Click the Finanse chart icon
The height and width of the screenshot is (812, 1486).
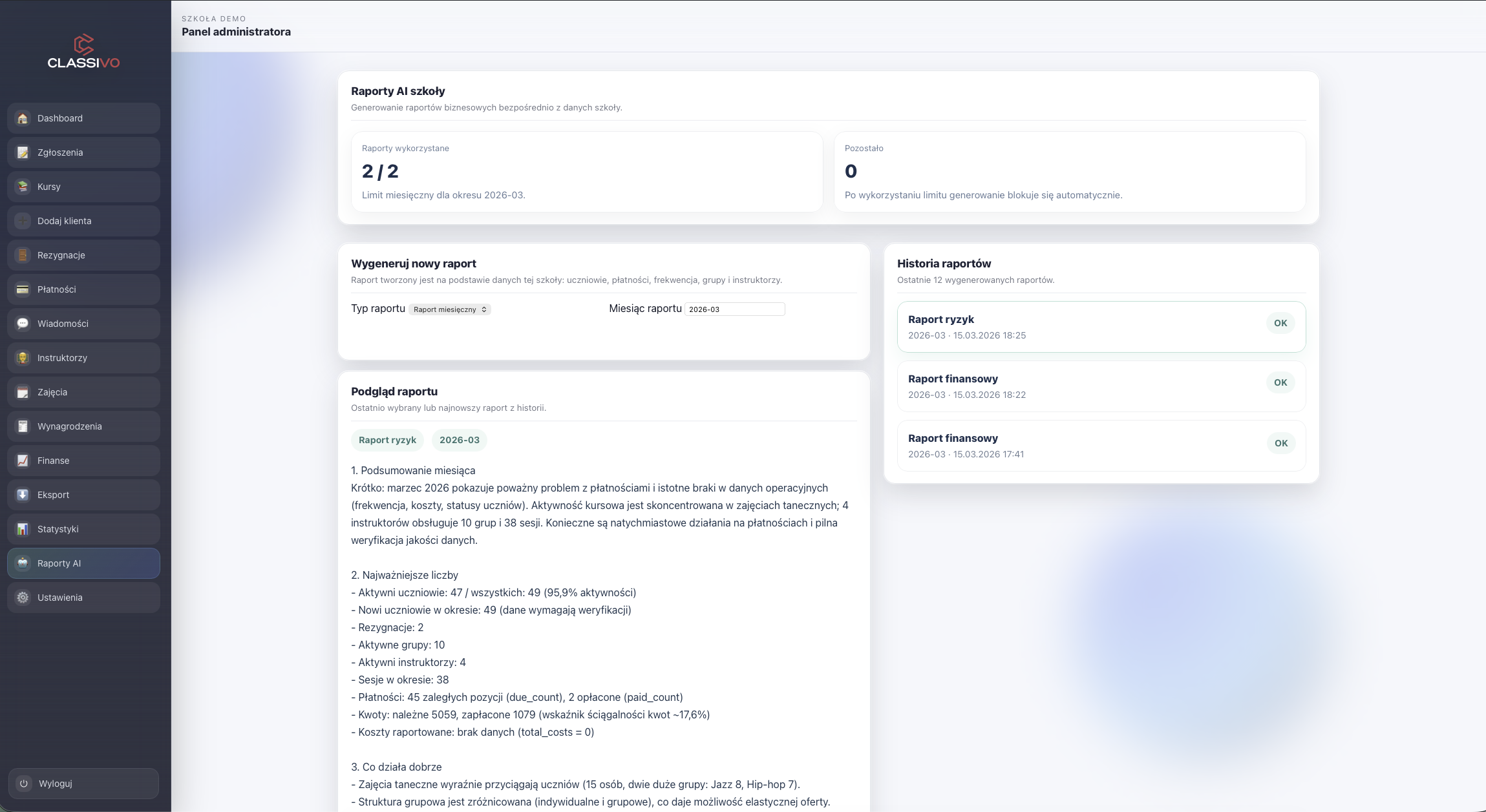[23, 461]
